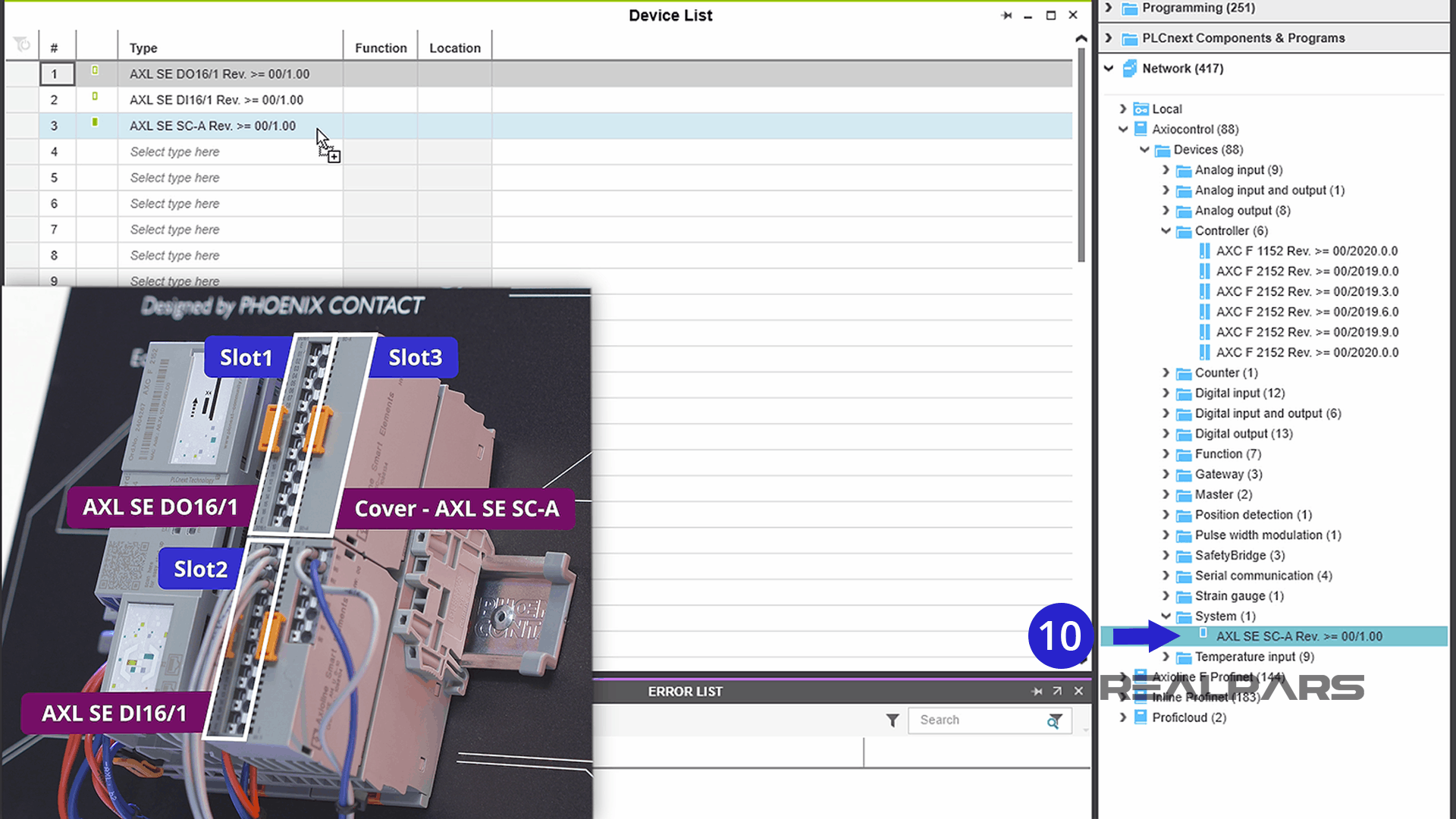The image size is (1456, 819).
Task: Expand the Digital input (12) folder
Action: 1166,393
